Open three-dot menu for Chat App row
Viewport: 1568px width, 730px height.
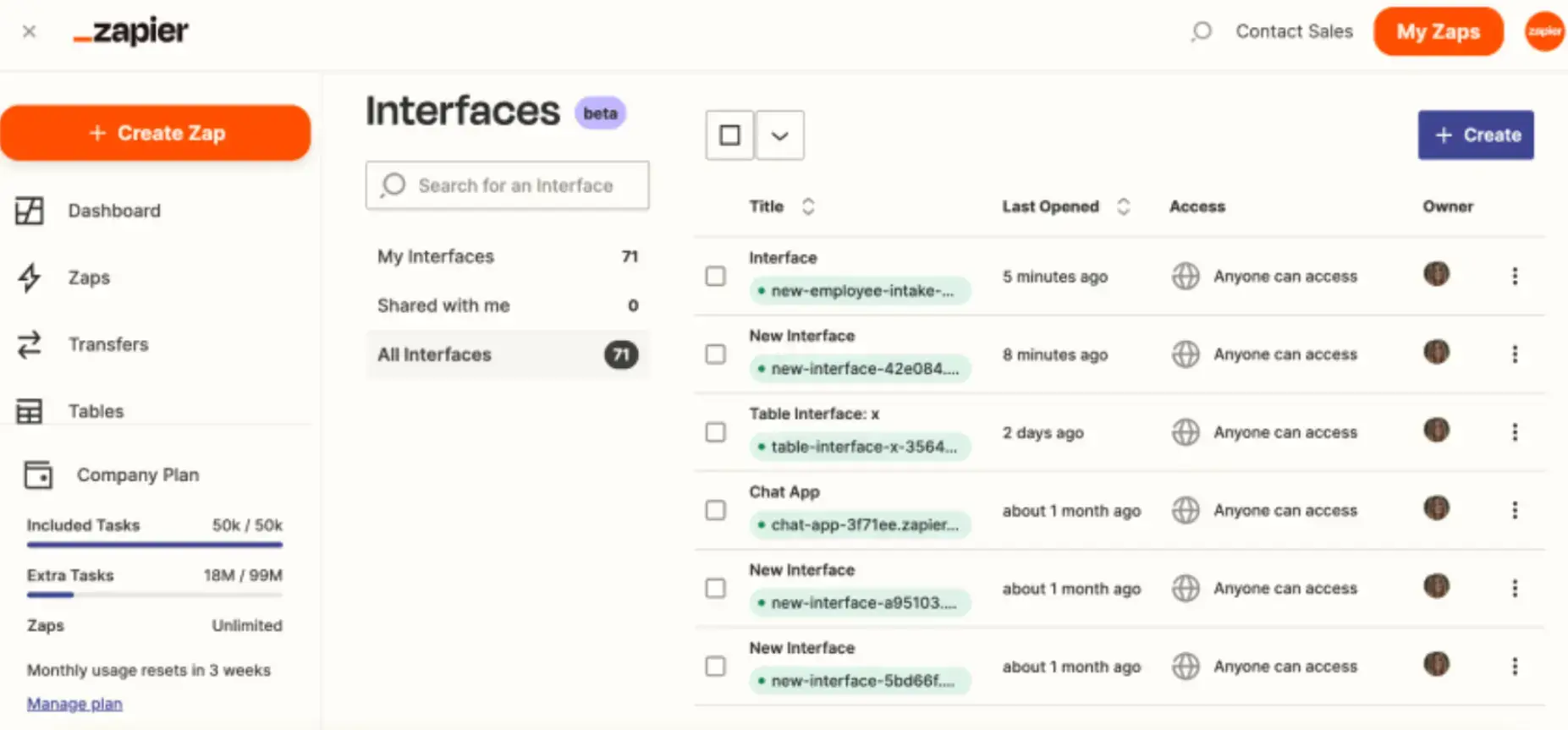pos(1514,510)
